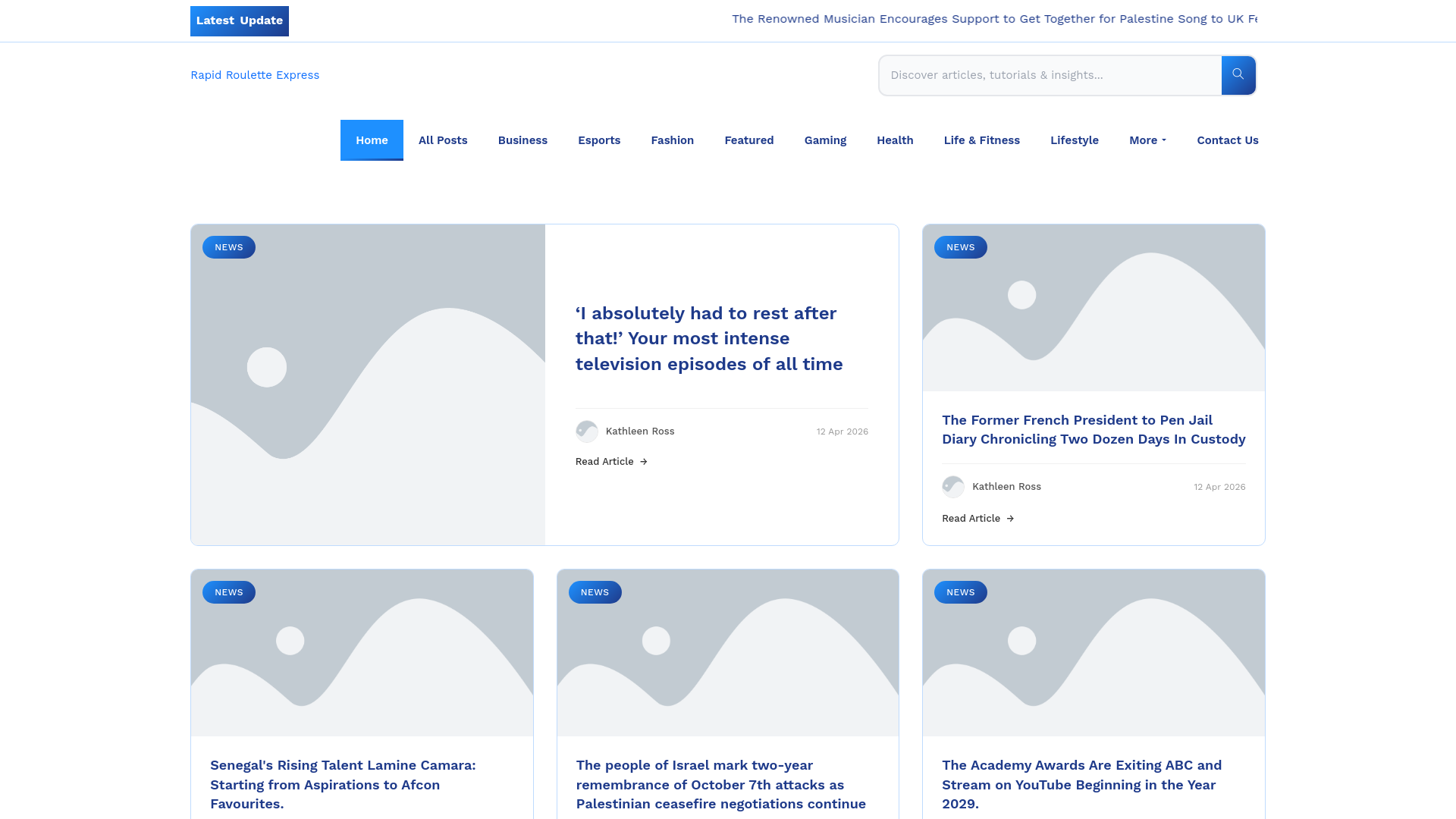1456x819 pixels.
Task: Click Read Article on French President card
Action: click(977, 519)
